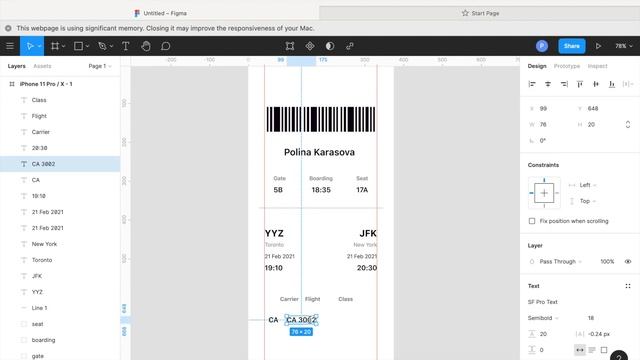Open the shape tools options arrow
The width and height of the screenshot is (640, 360).
click(87, 46)
